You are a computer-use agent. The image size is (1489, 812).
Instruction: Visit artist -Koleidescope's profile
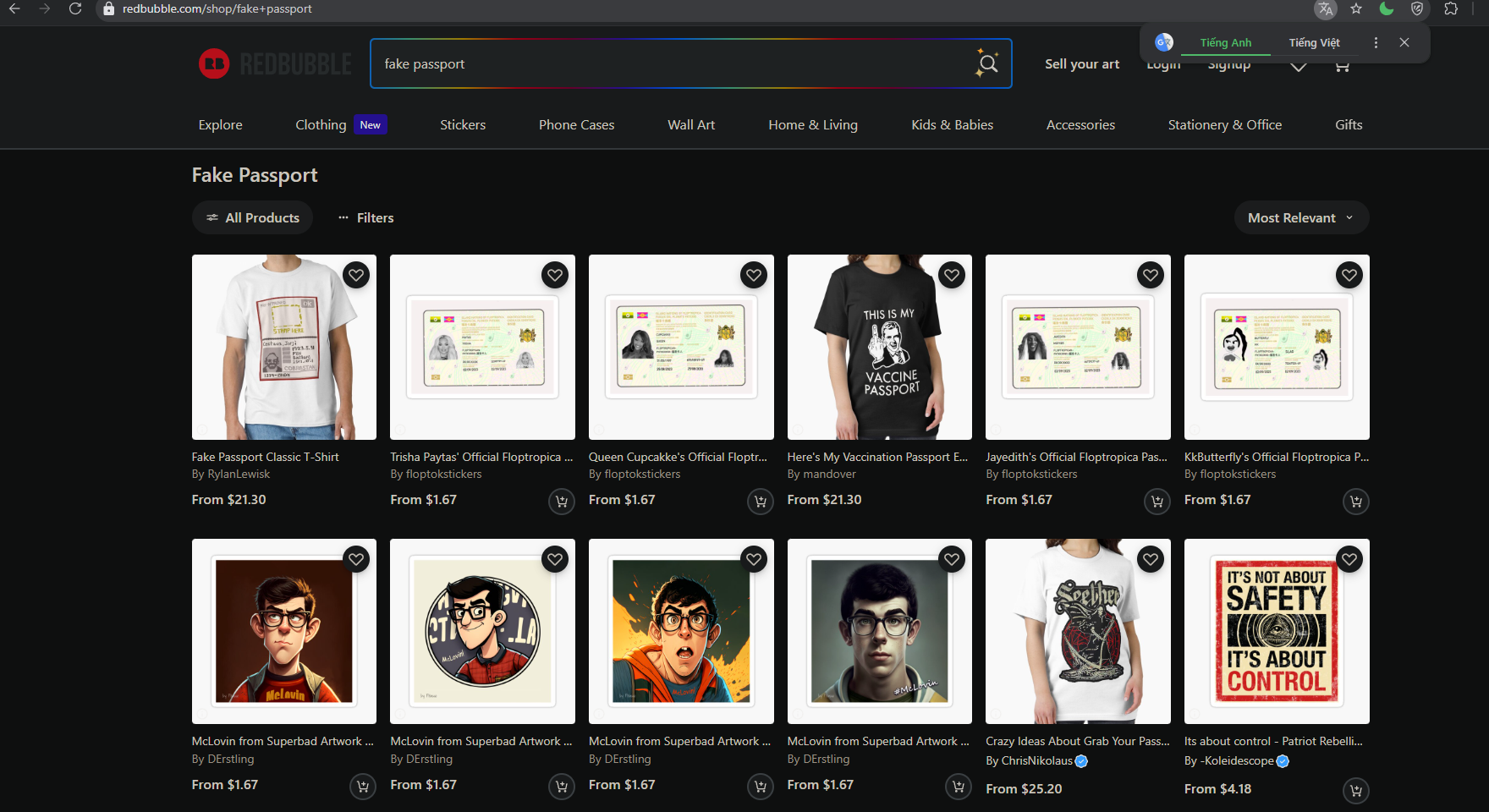coord(1237,760)
